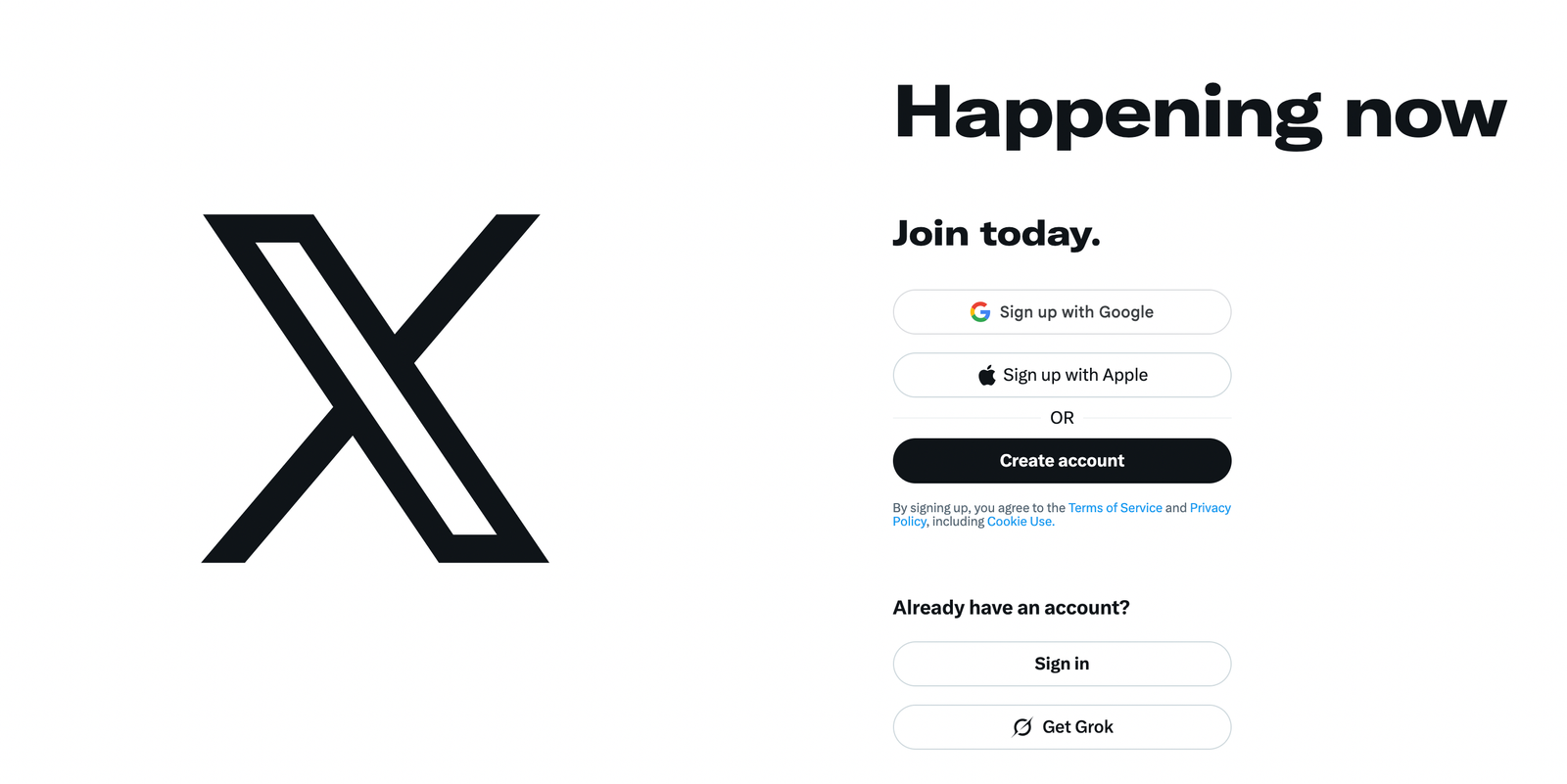
Task: Click the Grok slashed-circle icon
Action: [x=1021, y=727]
